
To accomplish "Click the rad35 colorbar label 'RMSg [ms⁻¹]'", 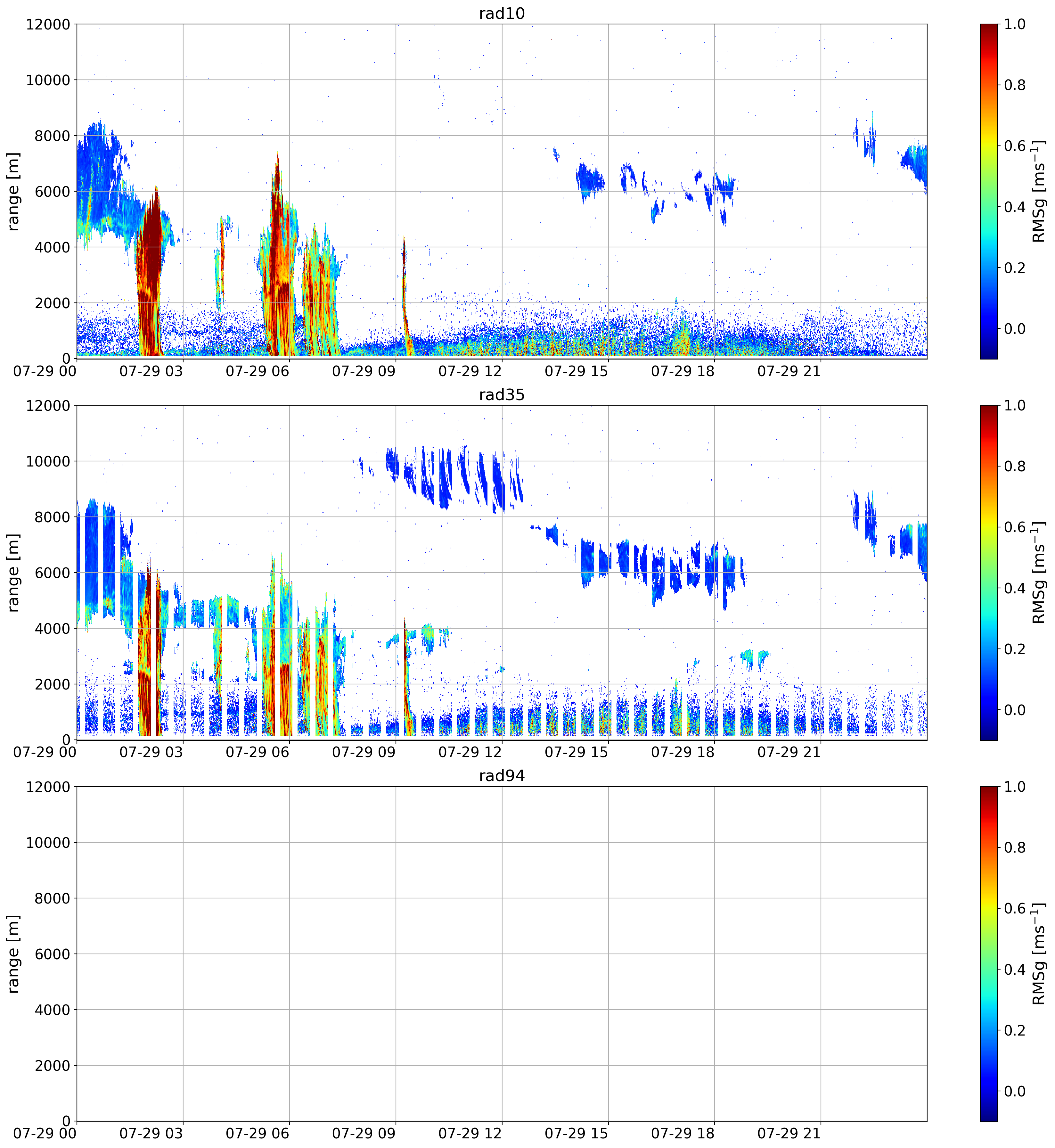I will 1038,572.
